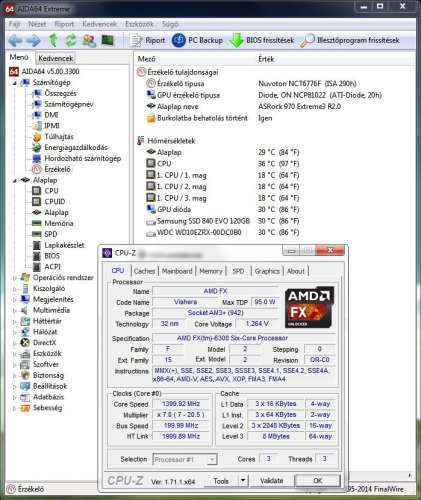The width and height of the screenshot is (421, 500).
Task: Open BIOS frissítések in the toolbar
Action: (262, 40)
